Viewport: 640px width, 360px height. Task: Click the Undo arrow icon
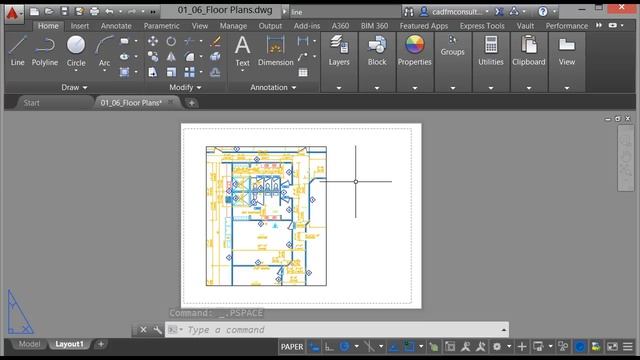[109, 11]
